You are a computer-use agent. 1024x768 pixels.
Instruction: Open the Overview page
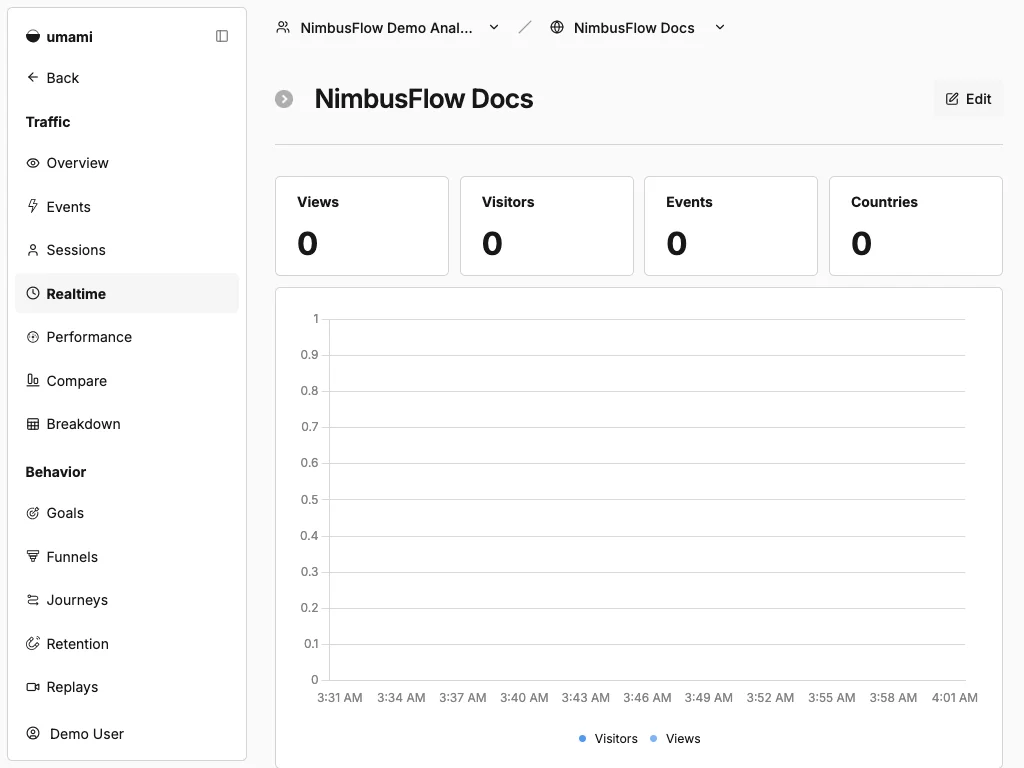(x=127, y=163)
